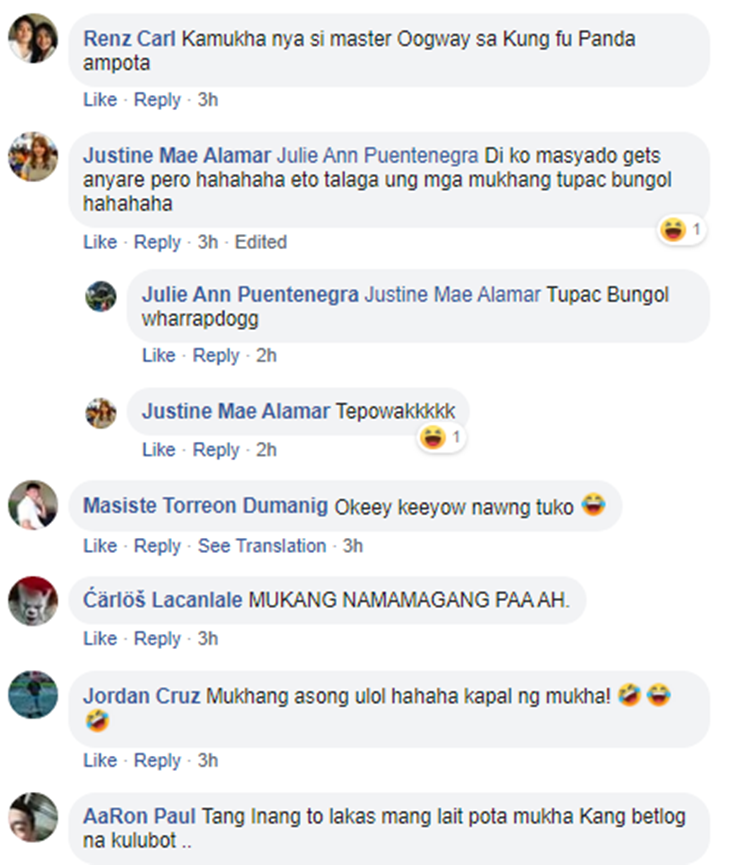Viewport: 750px width, 865px height.
Task: Reply to Renz Carl's comment
Action: tap(157, 100)
